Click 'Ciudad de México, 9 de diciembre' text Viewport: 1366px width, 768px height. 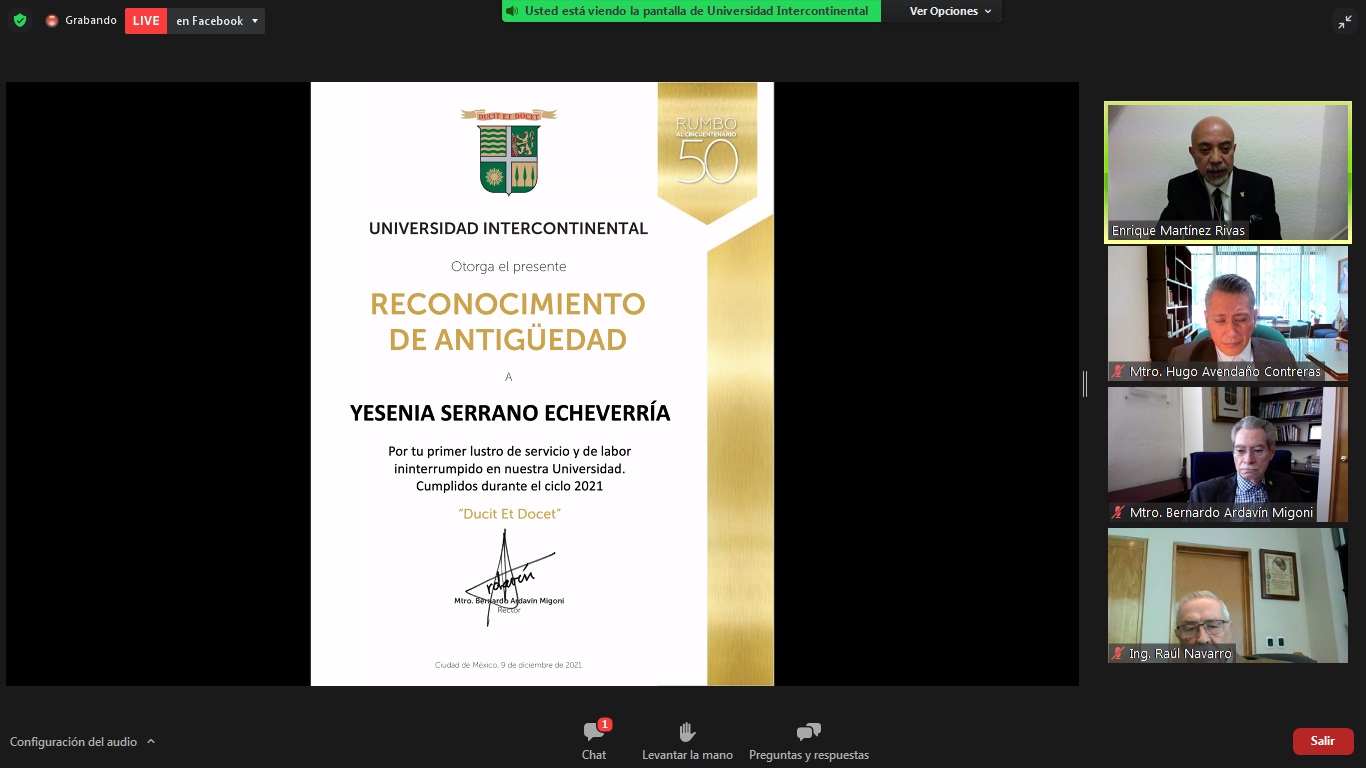point(508,665)
